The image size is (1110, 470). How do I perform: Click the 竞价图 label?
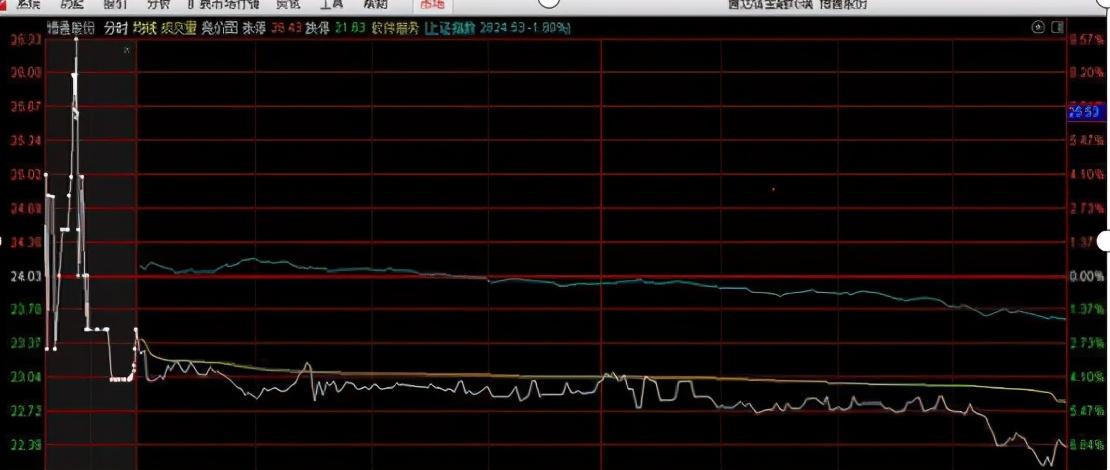[x=219, y=28]
